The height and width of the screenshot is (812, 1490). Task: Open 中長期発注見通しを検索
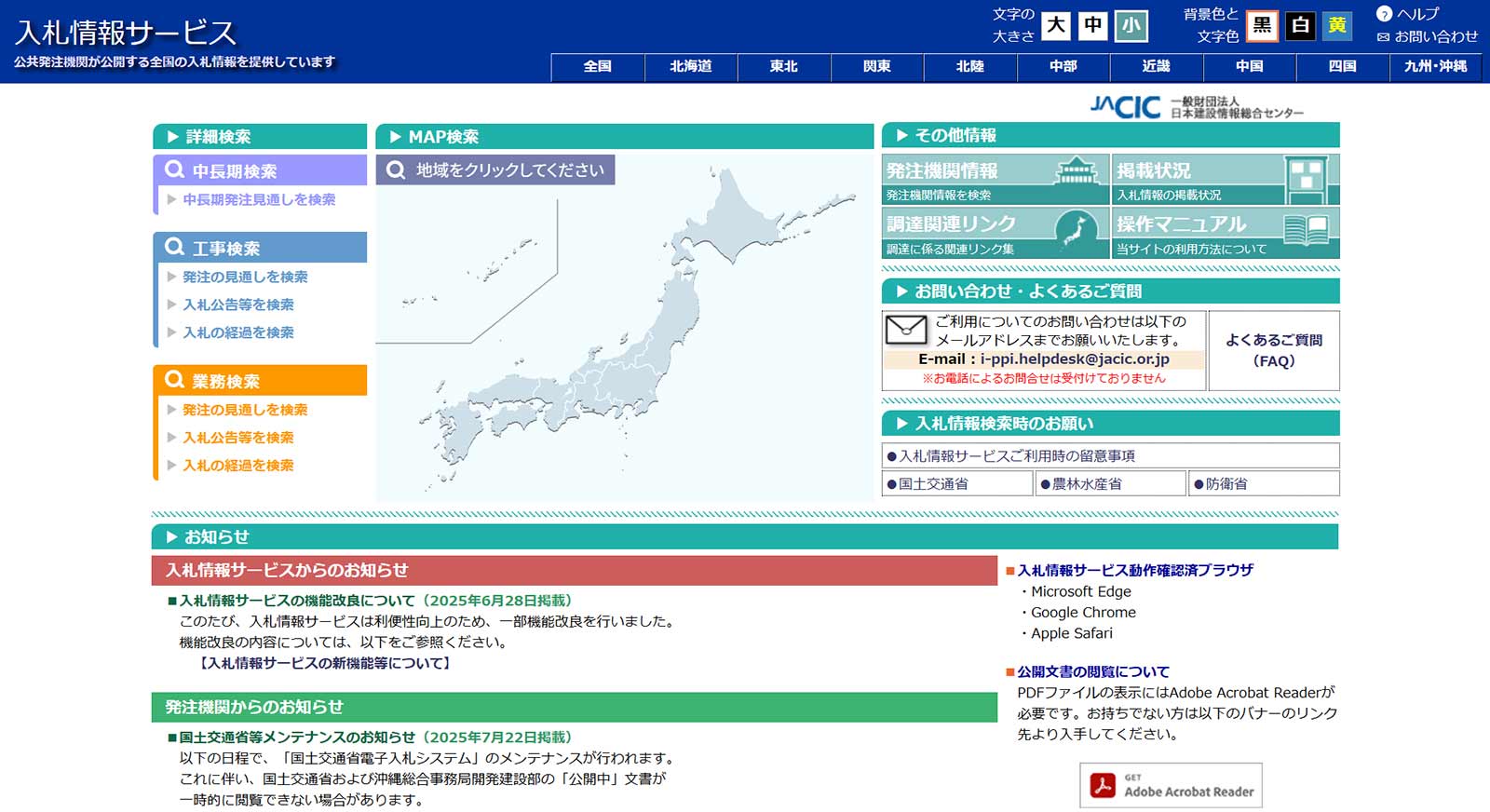259,200
